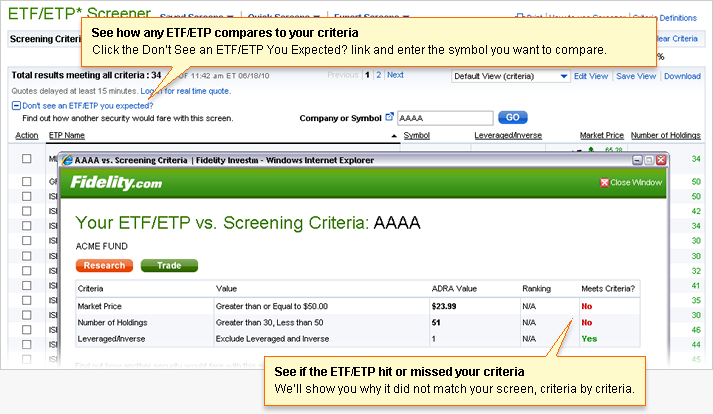
Task: Go to results page 2
Action: coord(378,75)
